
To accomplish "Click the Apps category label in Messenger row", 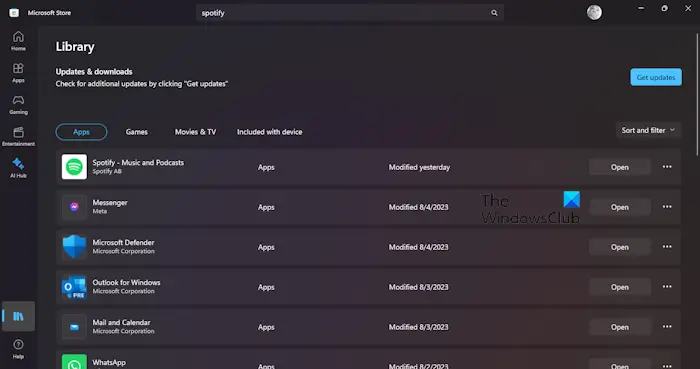I will (x=266, y=207).
